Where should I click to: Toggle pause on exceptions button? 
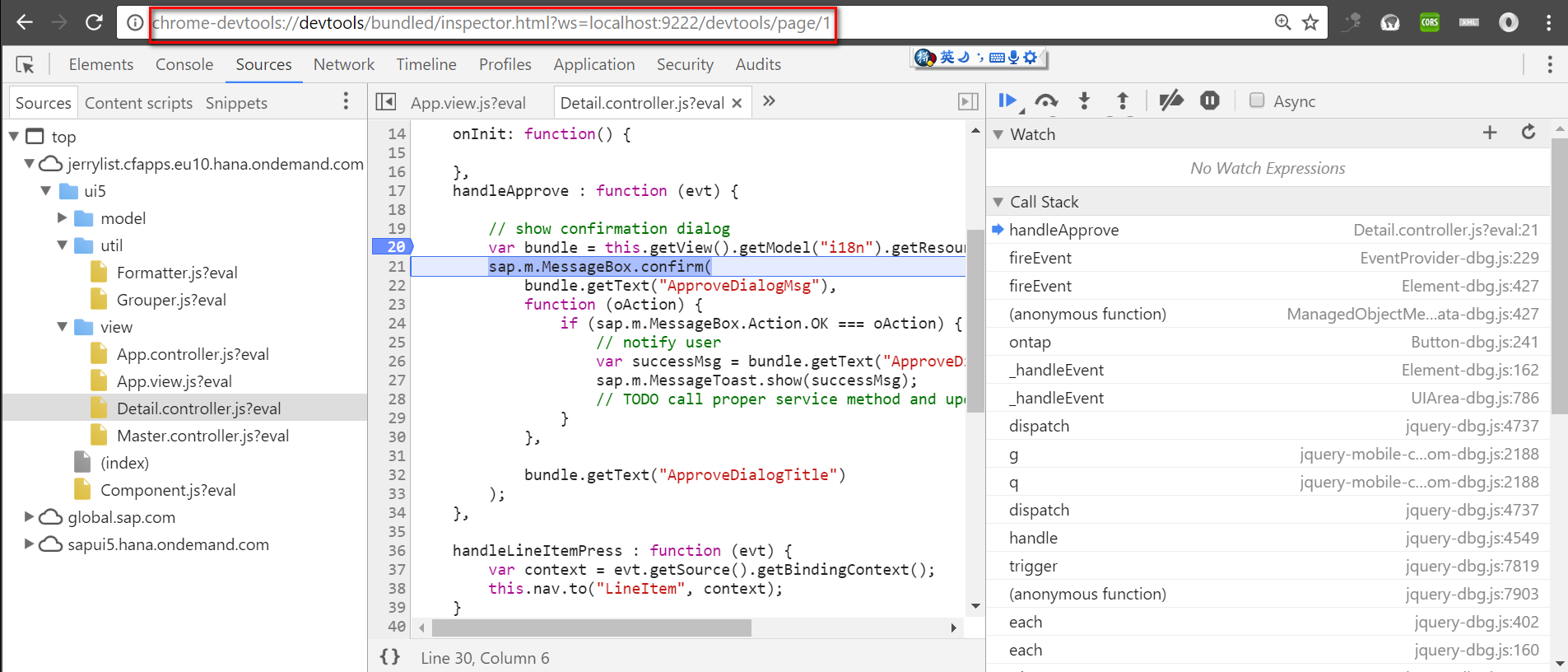[x=1209, y=100]
